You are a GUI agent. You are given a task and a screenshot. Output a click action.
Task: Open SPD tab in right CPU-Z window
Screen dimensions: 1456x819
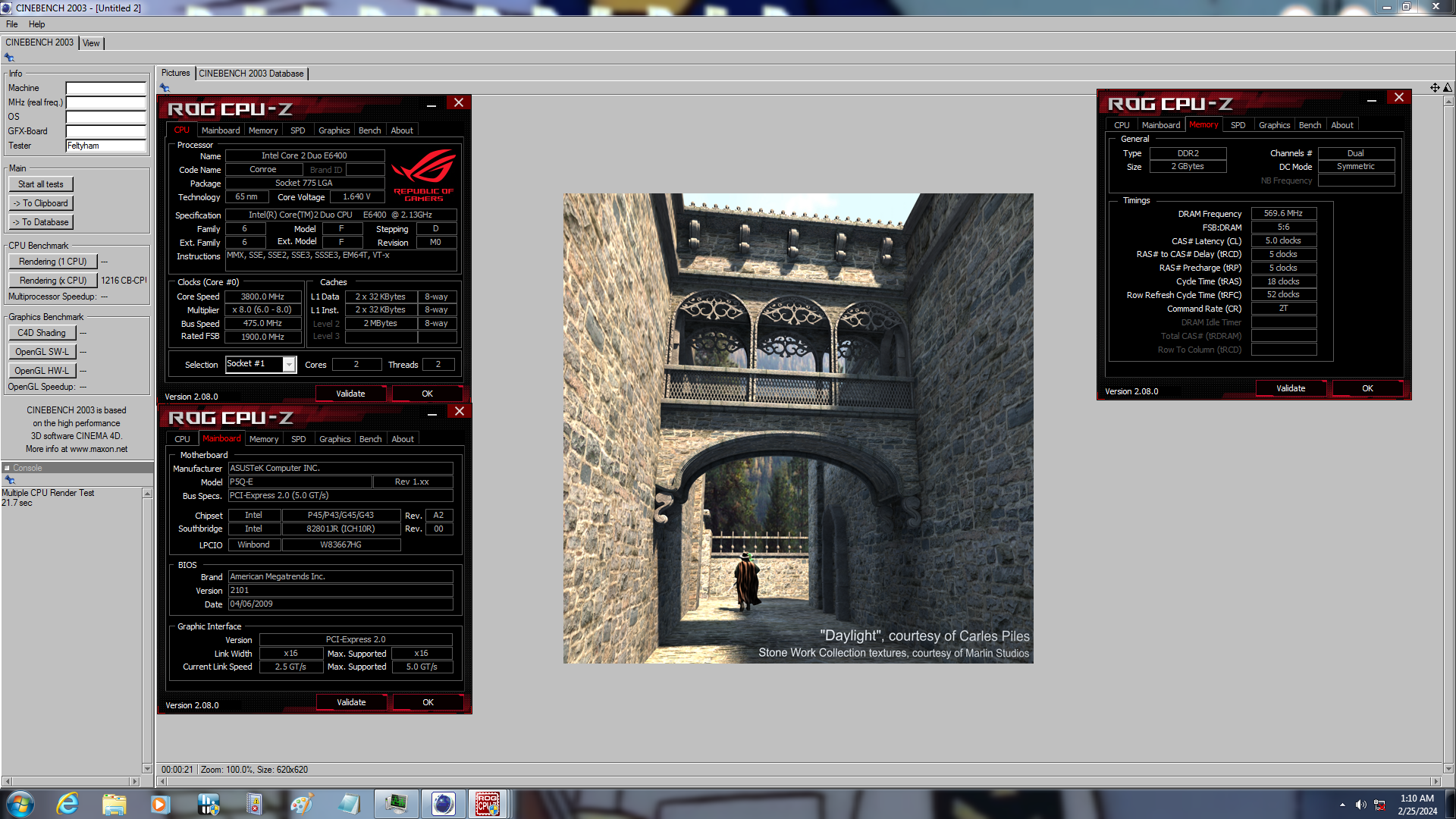point(1238,125)
